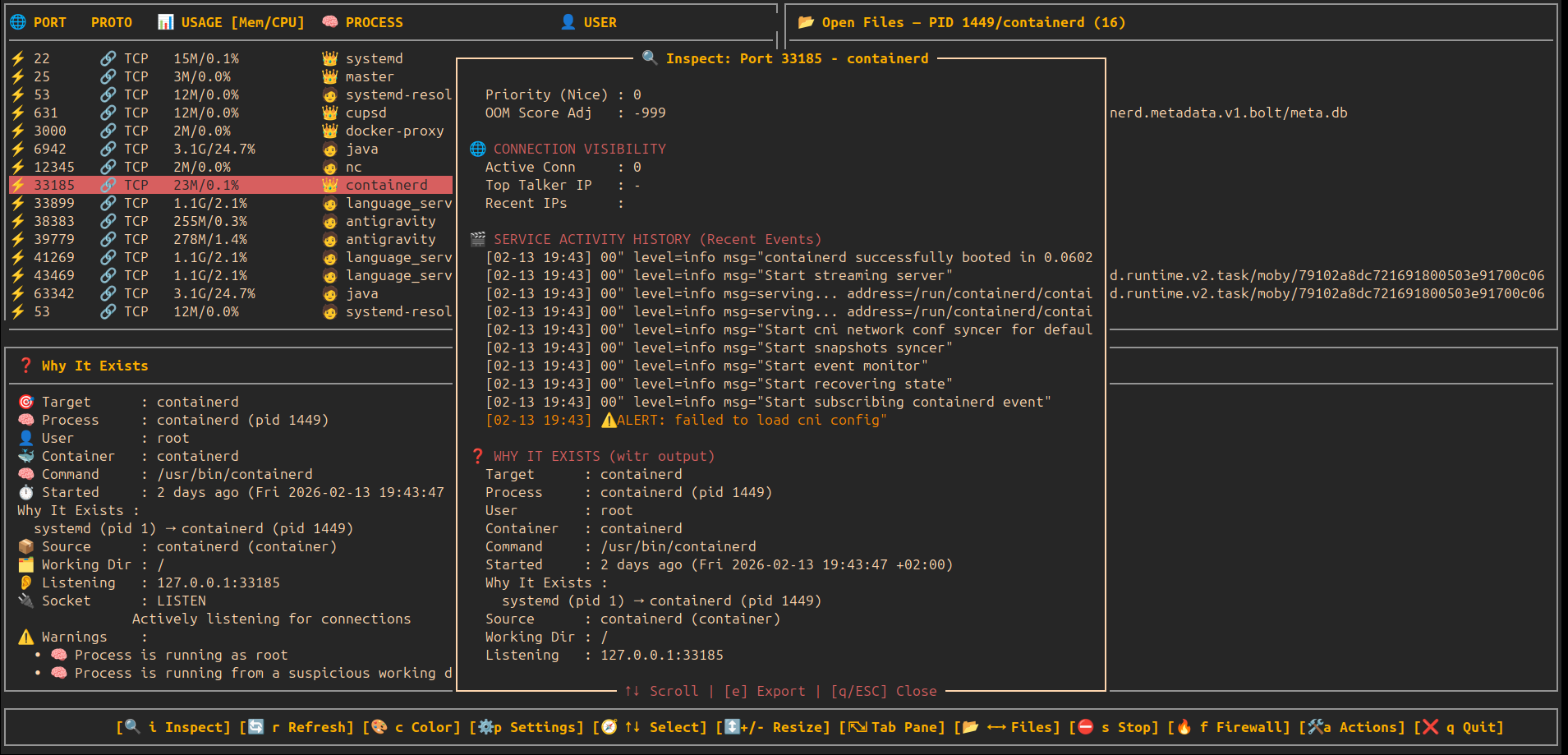Close the inspect popup via q/ESC Close
1568x755 pixels.
(x=883, y=691)
